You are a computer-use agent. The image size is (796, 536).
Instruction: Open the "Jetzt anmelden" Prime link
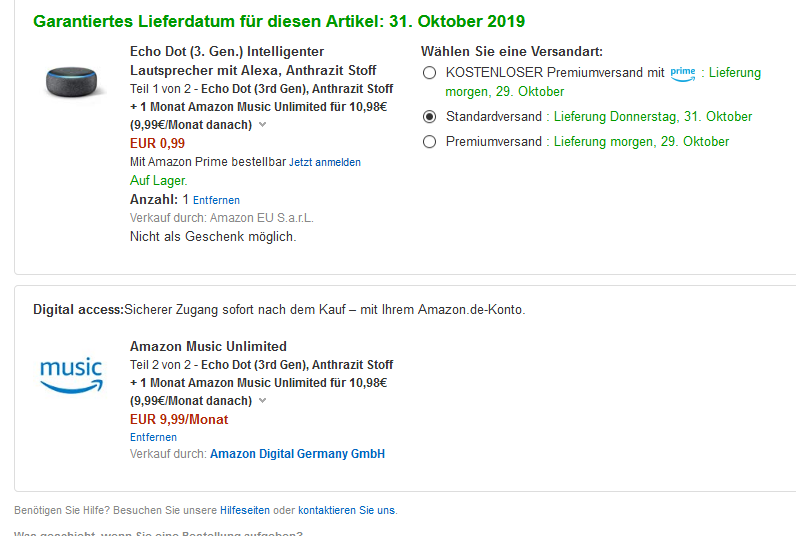coord(325,162)
